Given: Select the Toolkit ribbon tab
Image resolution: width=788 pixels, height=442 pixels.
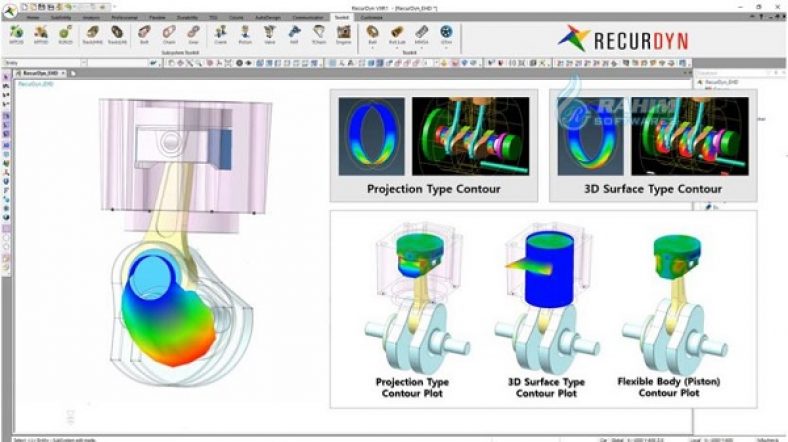Looking at the screenshot, I should coord(342,18).
